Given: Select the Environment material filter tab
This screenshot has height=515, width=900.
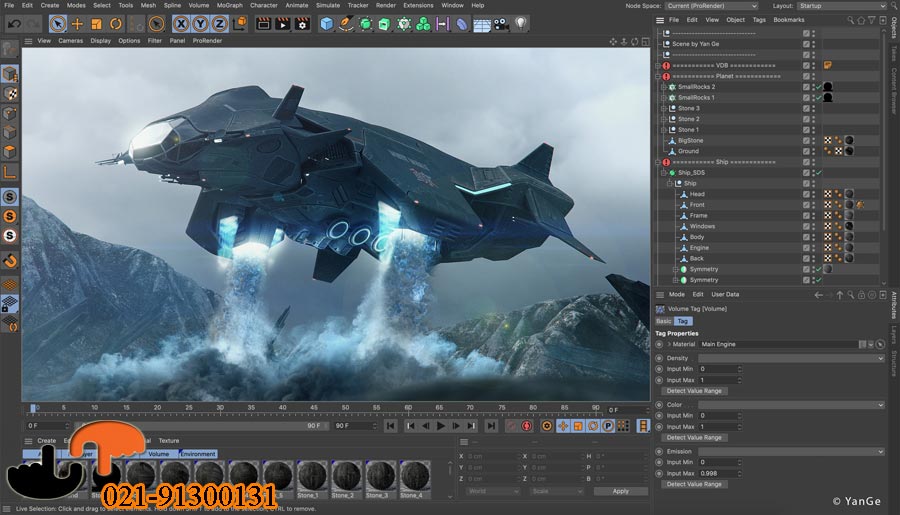Looking at the screenshot, I should 198,454.
